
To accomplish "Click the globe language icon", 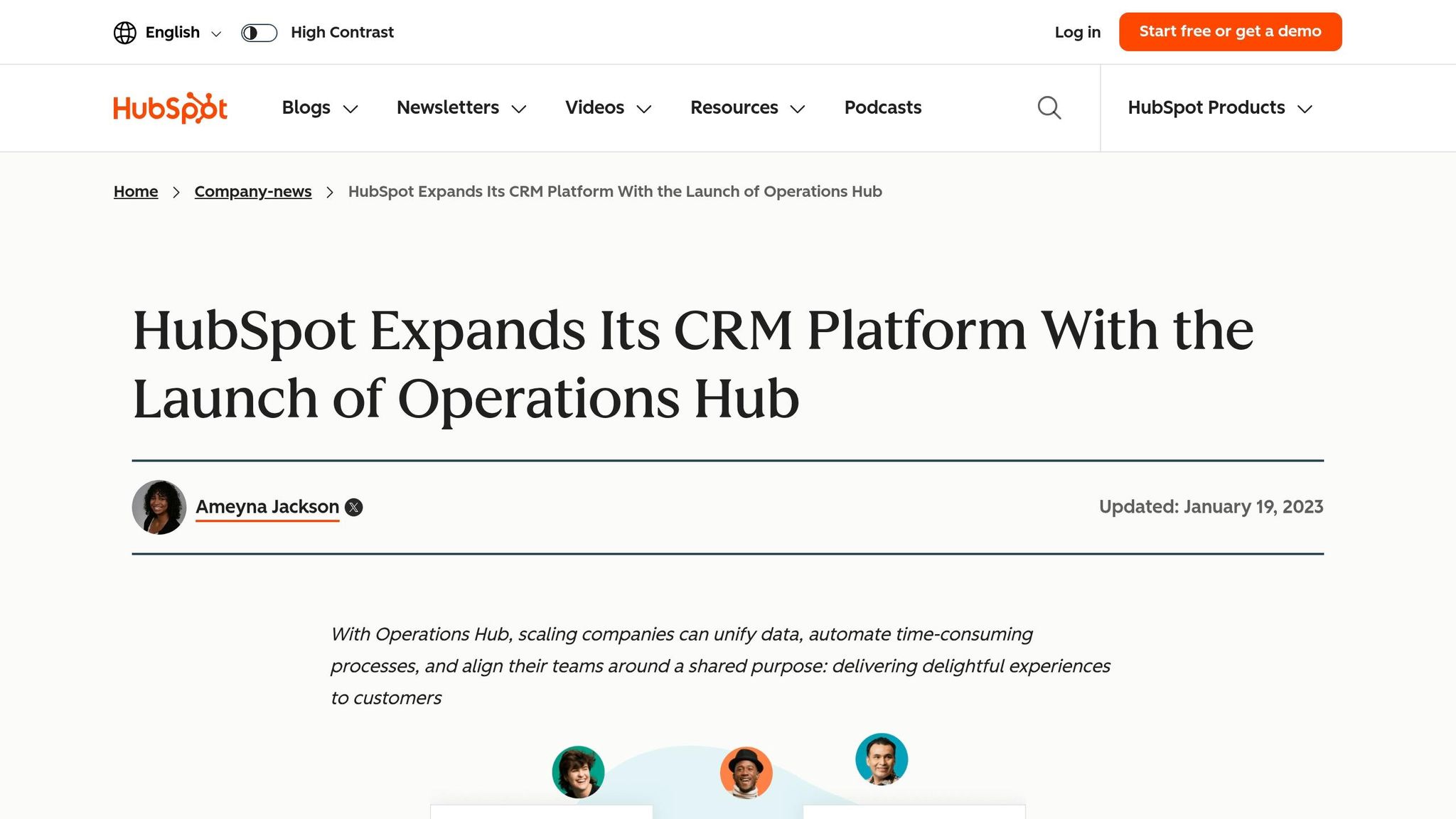I will [x=125, y=32].
